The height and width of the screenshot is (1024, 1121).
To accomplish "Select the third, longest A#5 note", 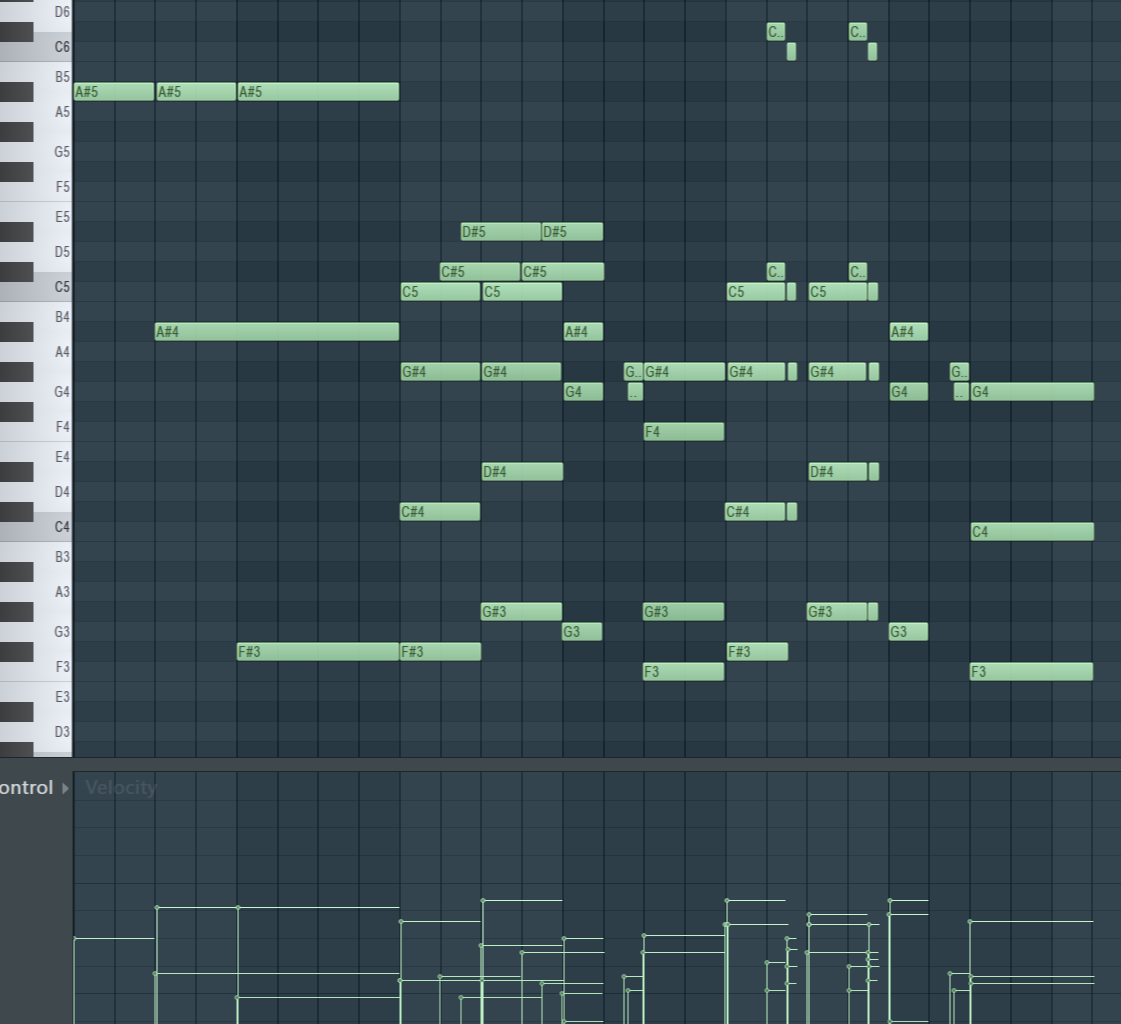I will tap(318, 92).
